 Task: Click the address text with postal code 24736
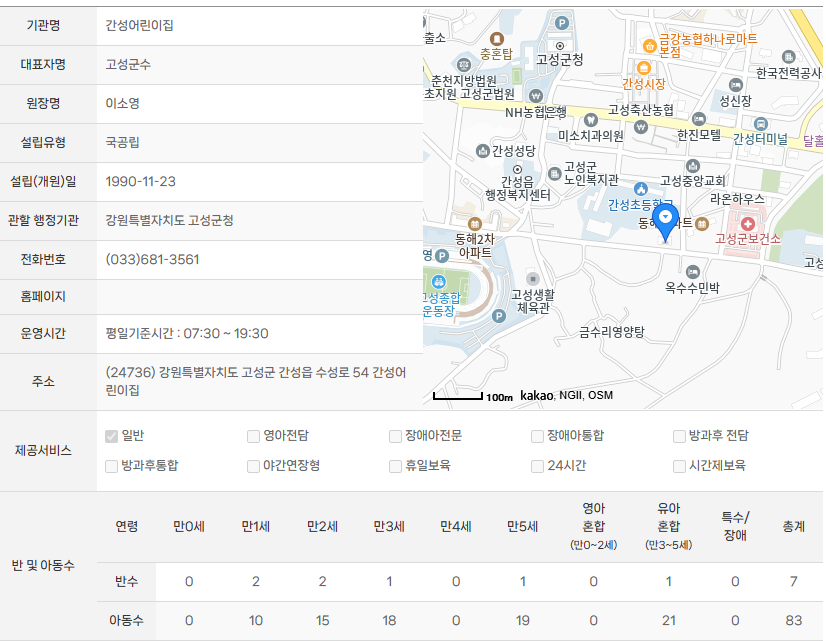[256, 381]
